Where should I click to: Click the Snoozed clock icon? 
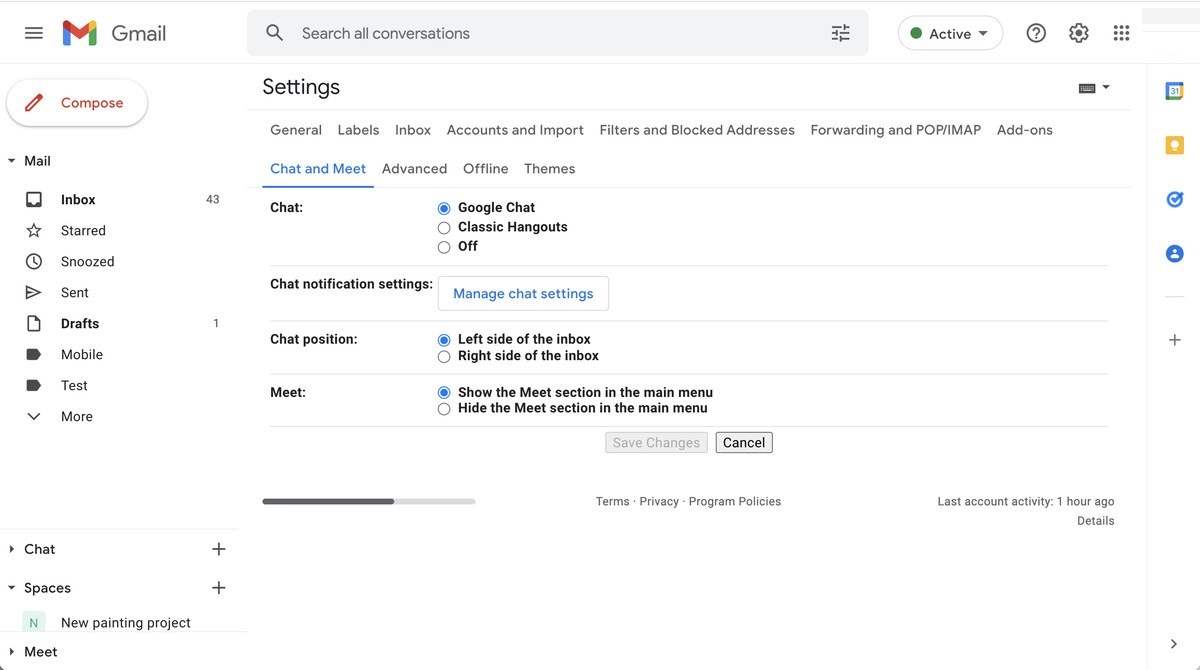34,261
